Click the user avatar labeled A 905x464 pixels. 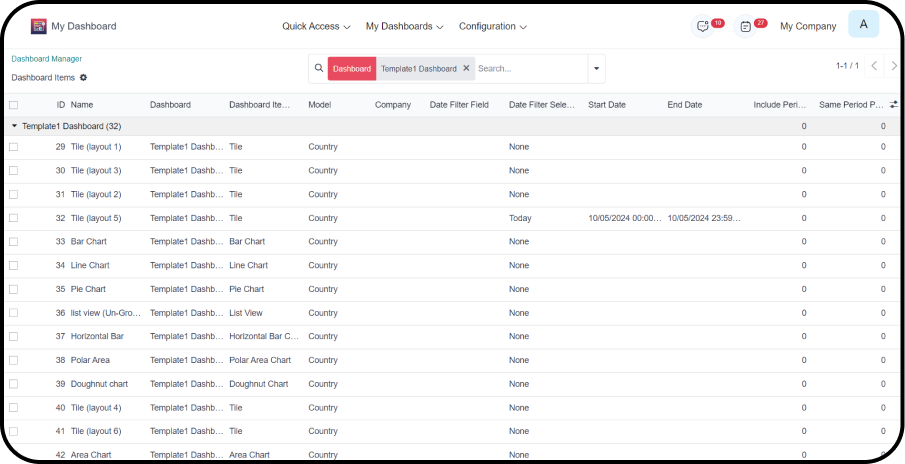(863, 25)
